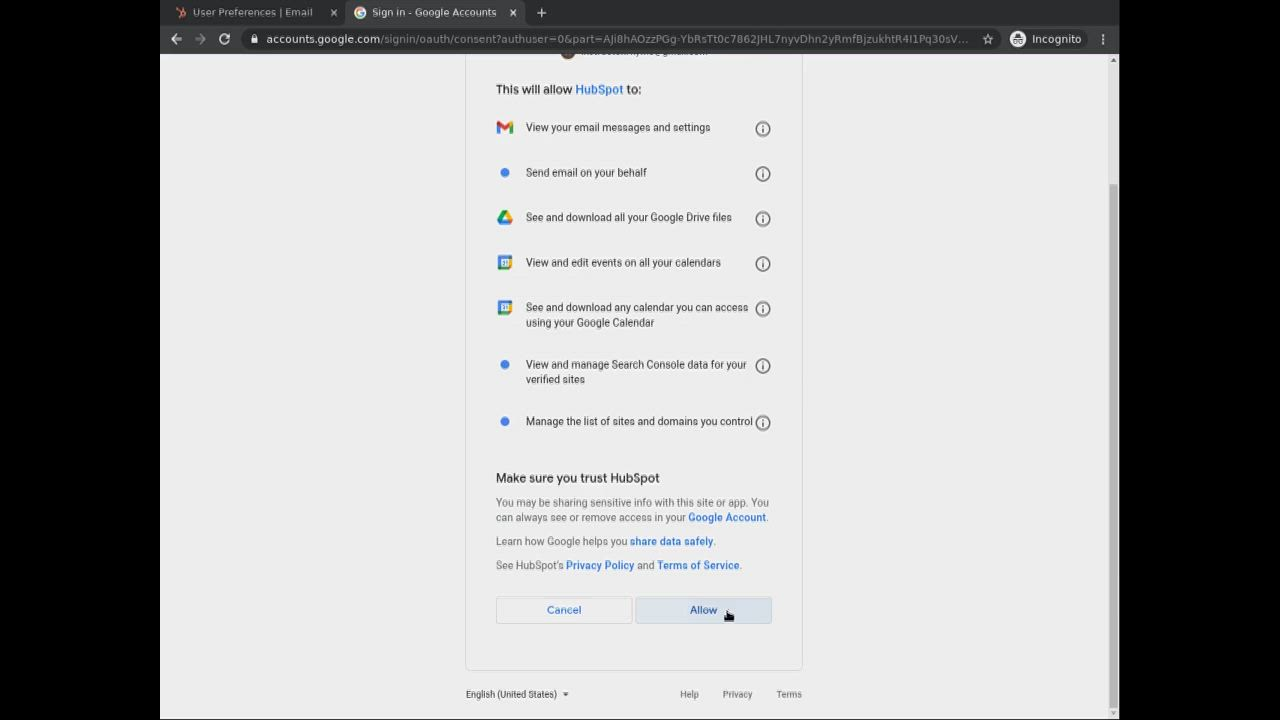
Task: Close the Sign in - Google Accounts tab
Action: pyautogui.click(x=513, y=12)
